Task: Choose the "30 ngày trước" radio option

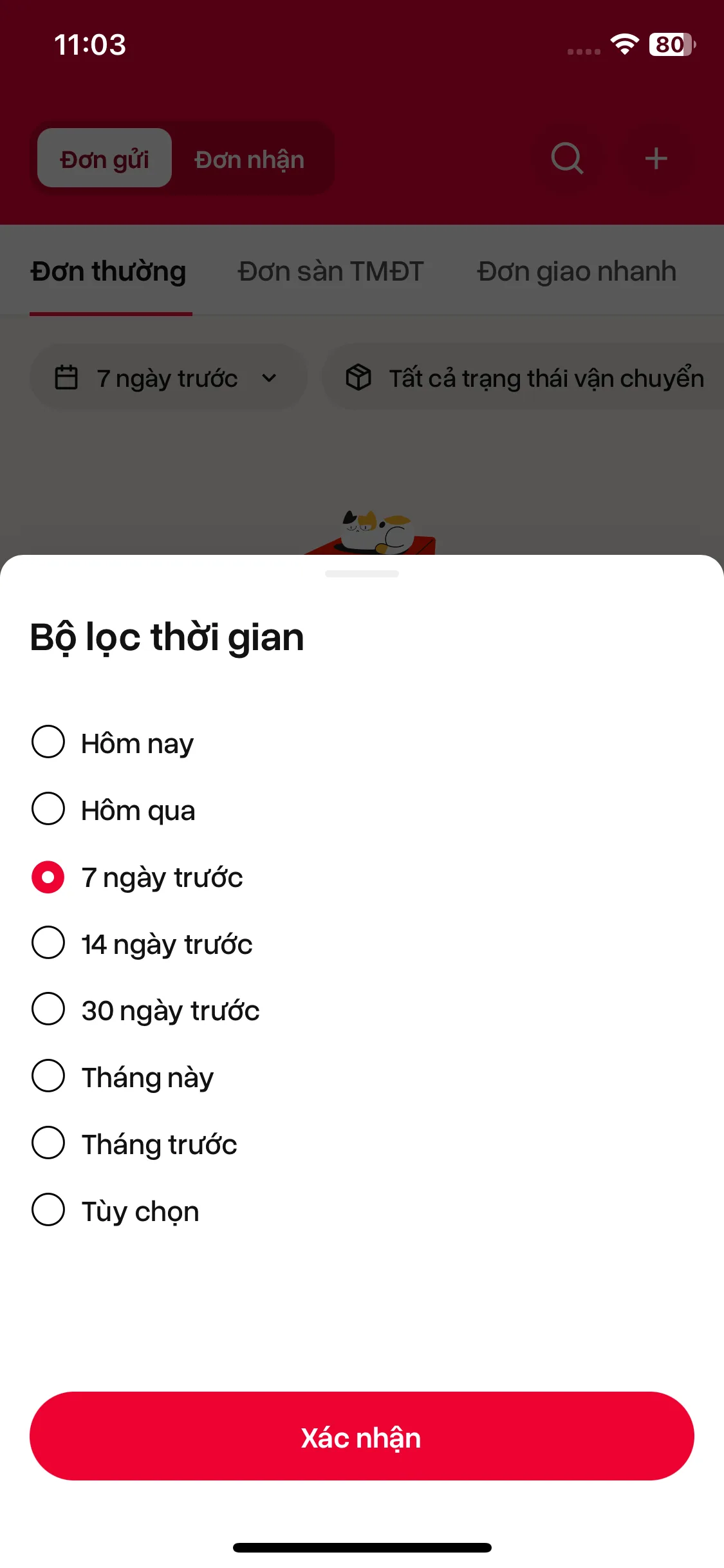Action: pyautogui.click(x=48, y=1009)
